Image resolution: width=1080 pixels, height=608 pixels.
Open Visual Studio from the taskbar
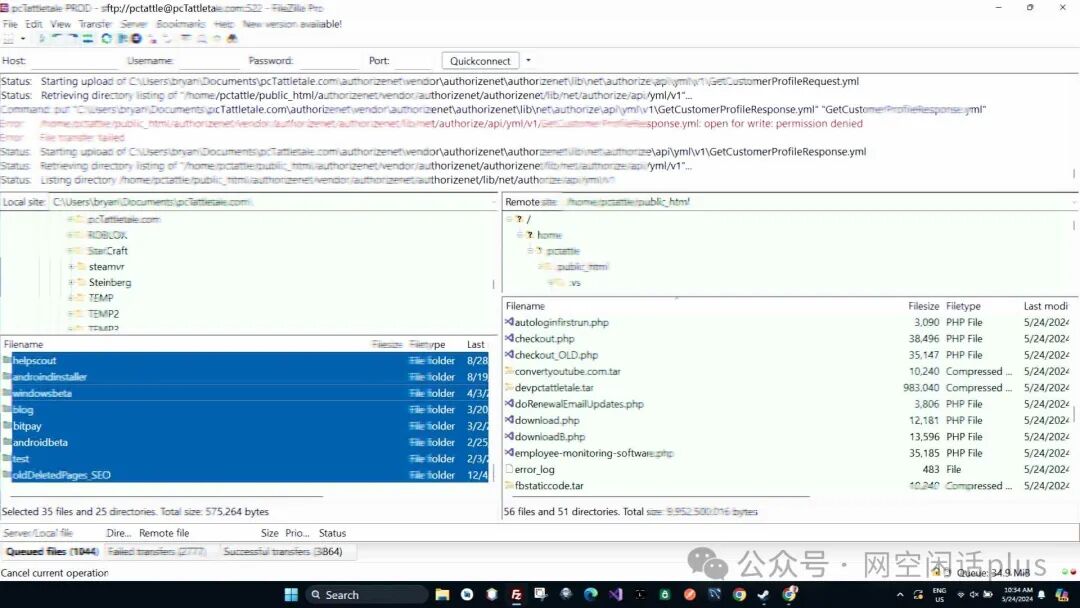[615, 594]
